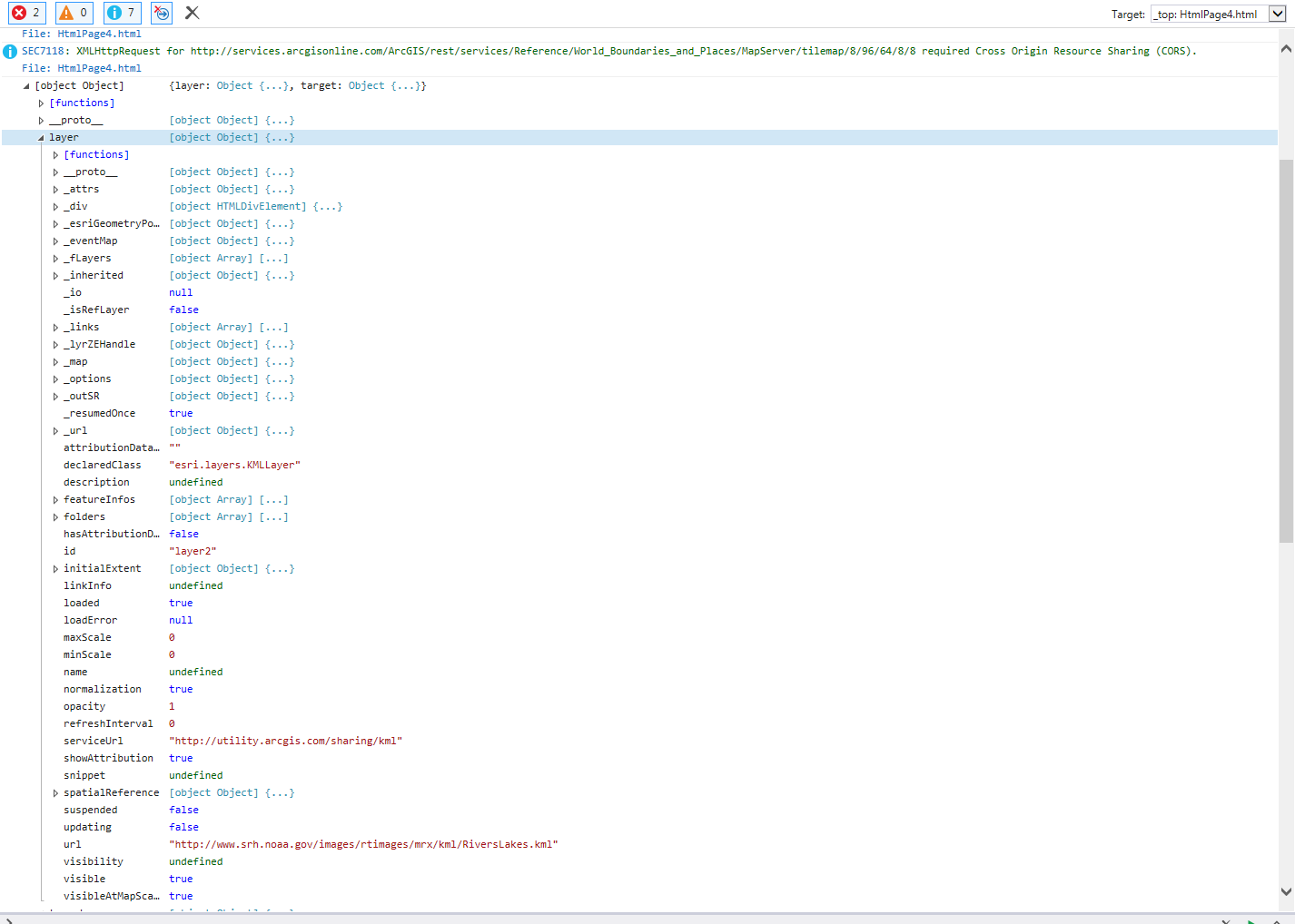Expand the _div HTMLDivElement property

pyautogui.click(x=55, y=207)
